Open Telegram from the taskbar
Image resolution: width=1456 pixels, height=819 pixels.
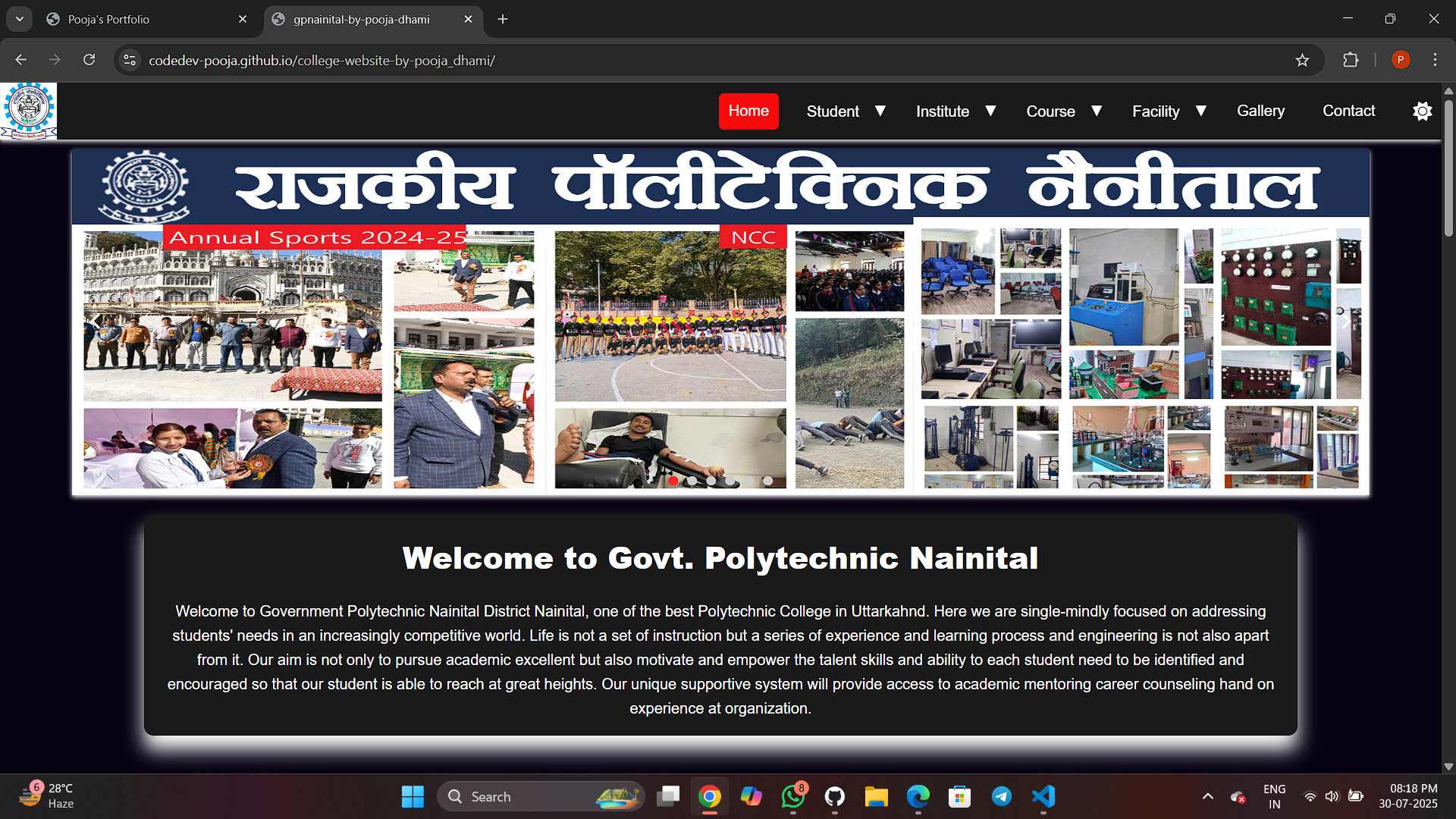click(1002, 797)
